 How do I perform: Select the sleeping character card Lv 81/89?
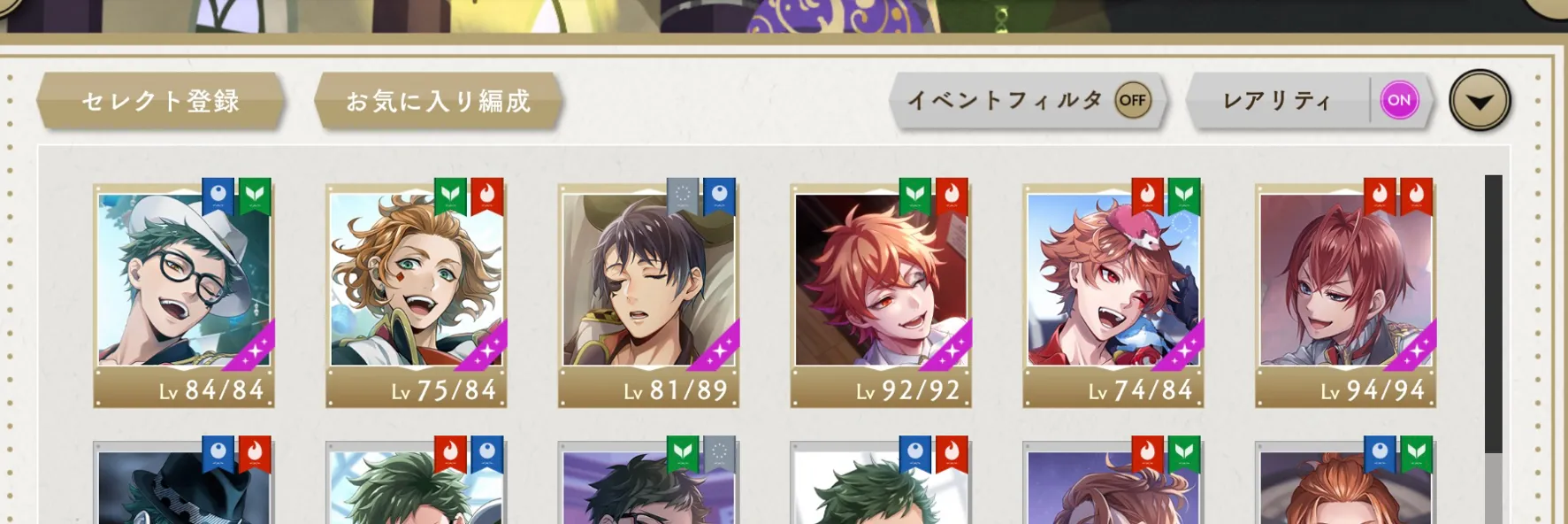(x=648, y=296)
